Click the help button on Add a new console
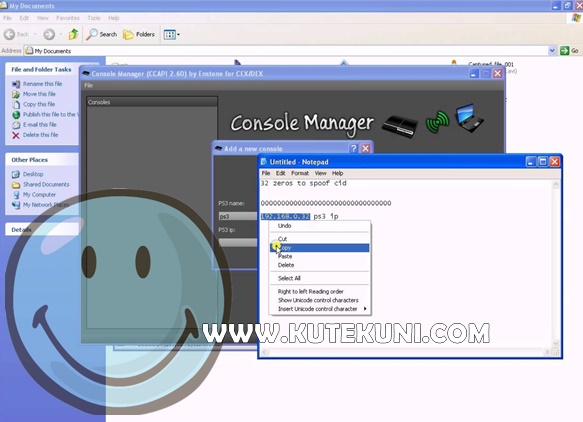Image resolution: width=583 pixels, height=422 pixels. (353, 149)
